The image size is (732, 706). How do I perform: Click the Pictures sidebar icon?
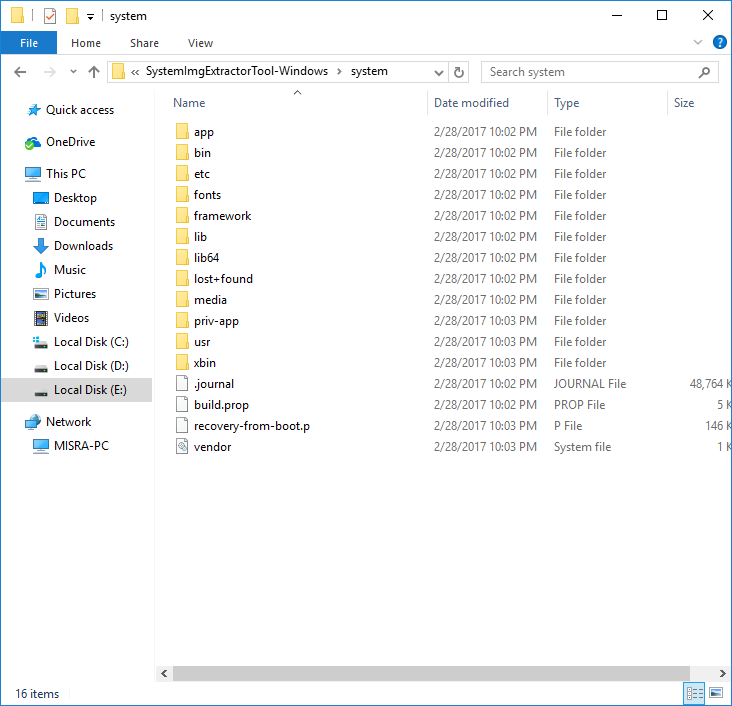41,294
